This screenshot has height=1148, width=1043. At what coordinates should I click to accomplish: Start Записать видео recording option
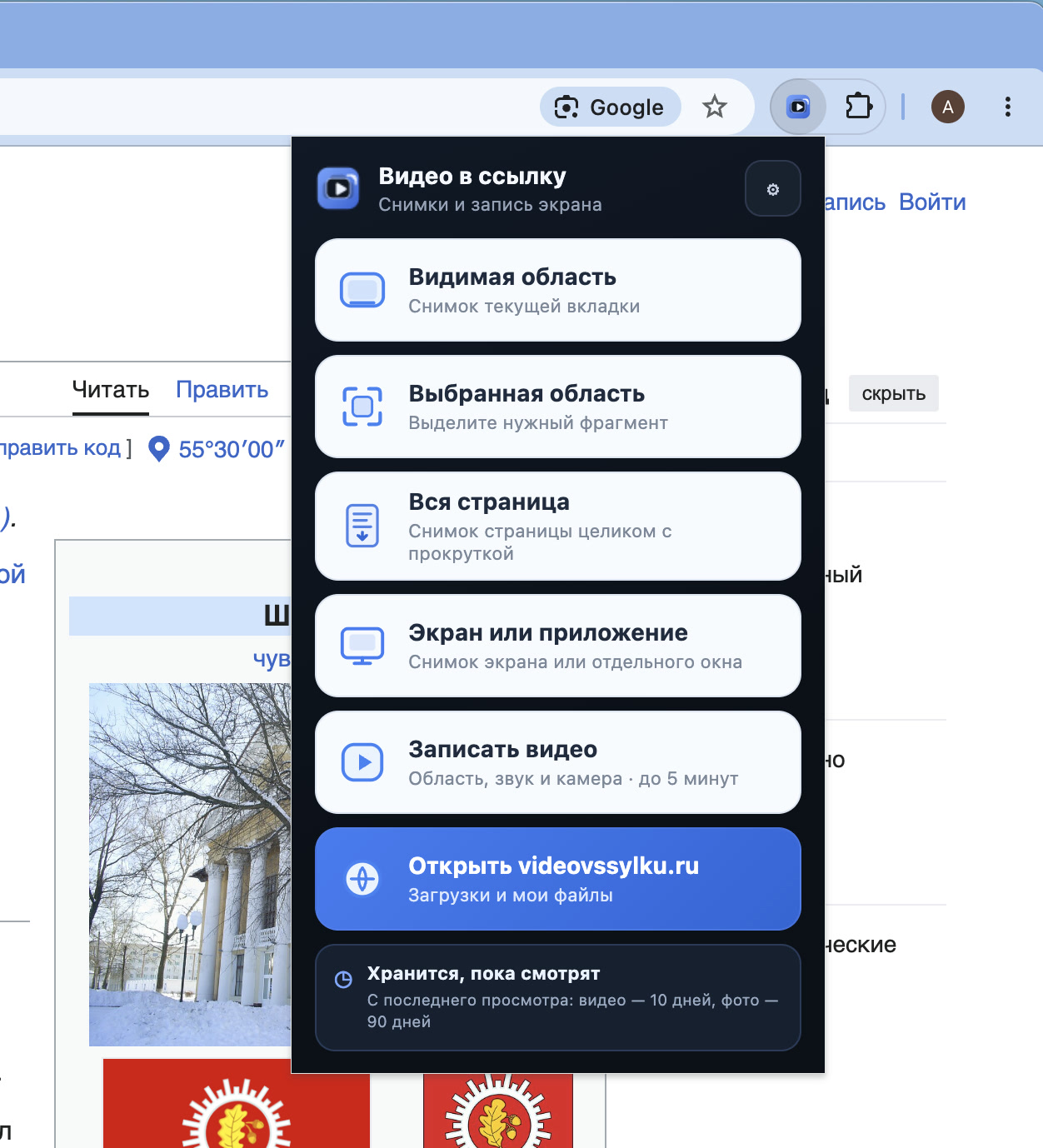[557, 762]
